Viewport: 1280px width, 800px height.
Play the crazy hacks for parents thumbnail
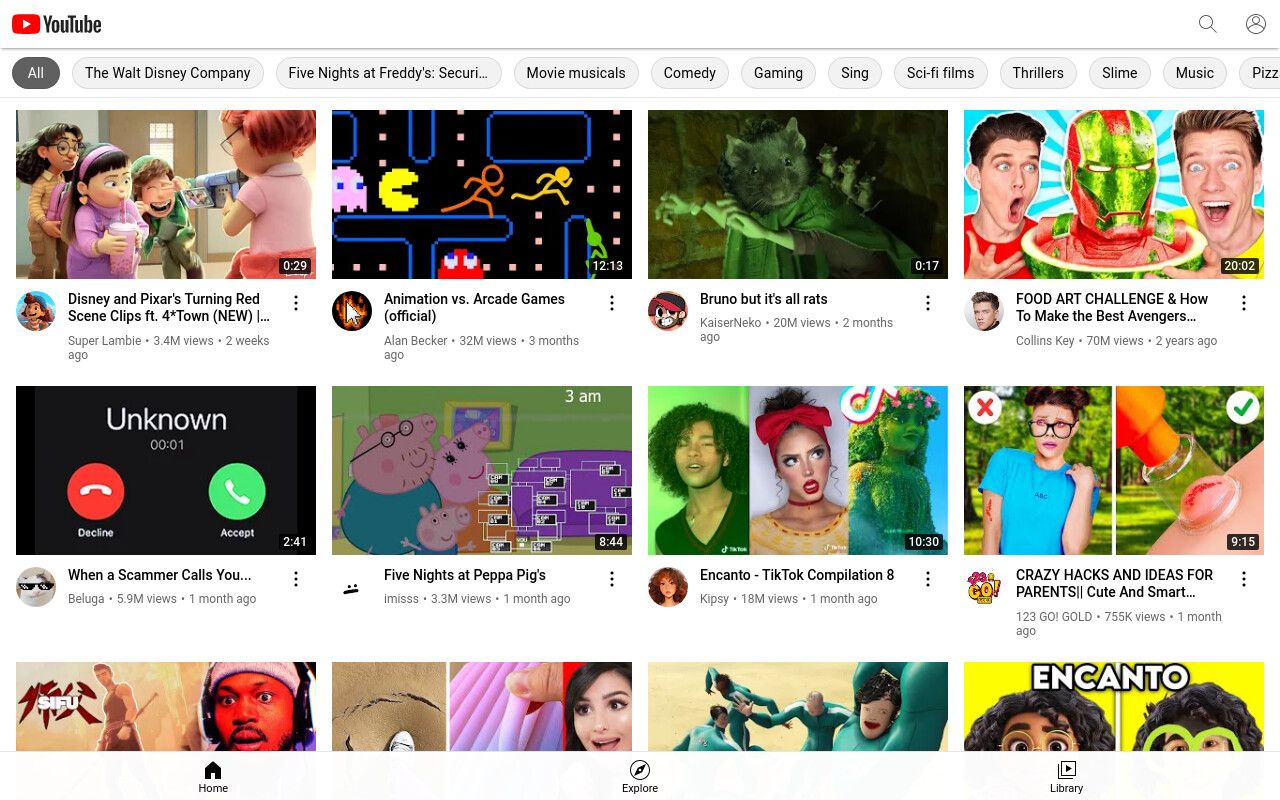[1114, 470]
